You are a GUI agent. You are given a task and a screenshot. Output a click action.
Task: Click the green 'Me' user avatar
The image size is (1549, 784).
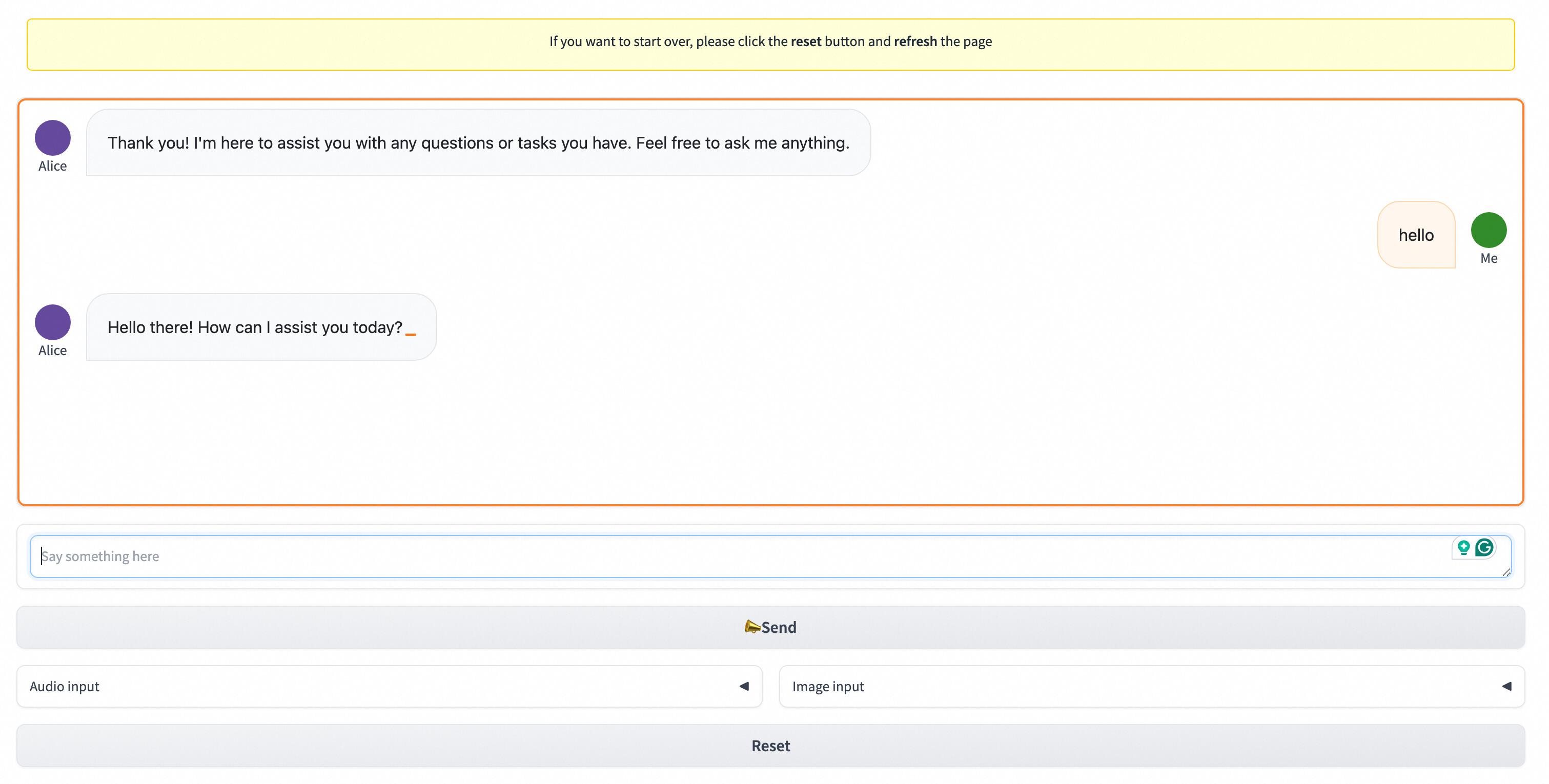coord(1489,230)
